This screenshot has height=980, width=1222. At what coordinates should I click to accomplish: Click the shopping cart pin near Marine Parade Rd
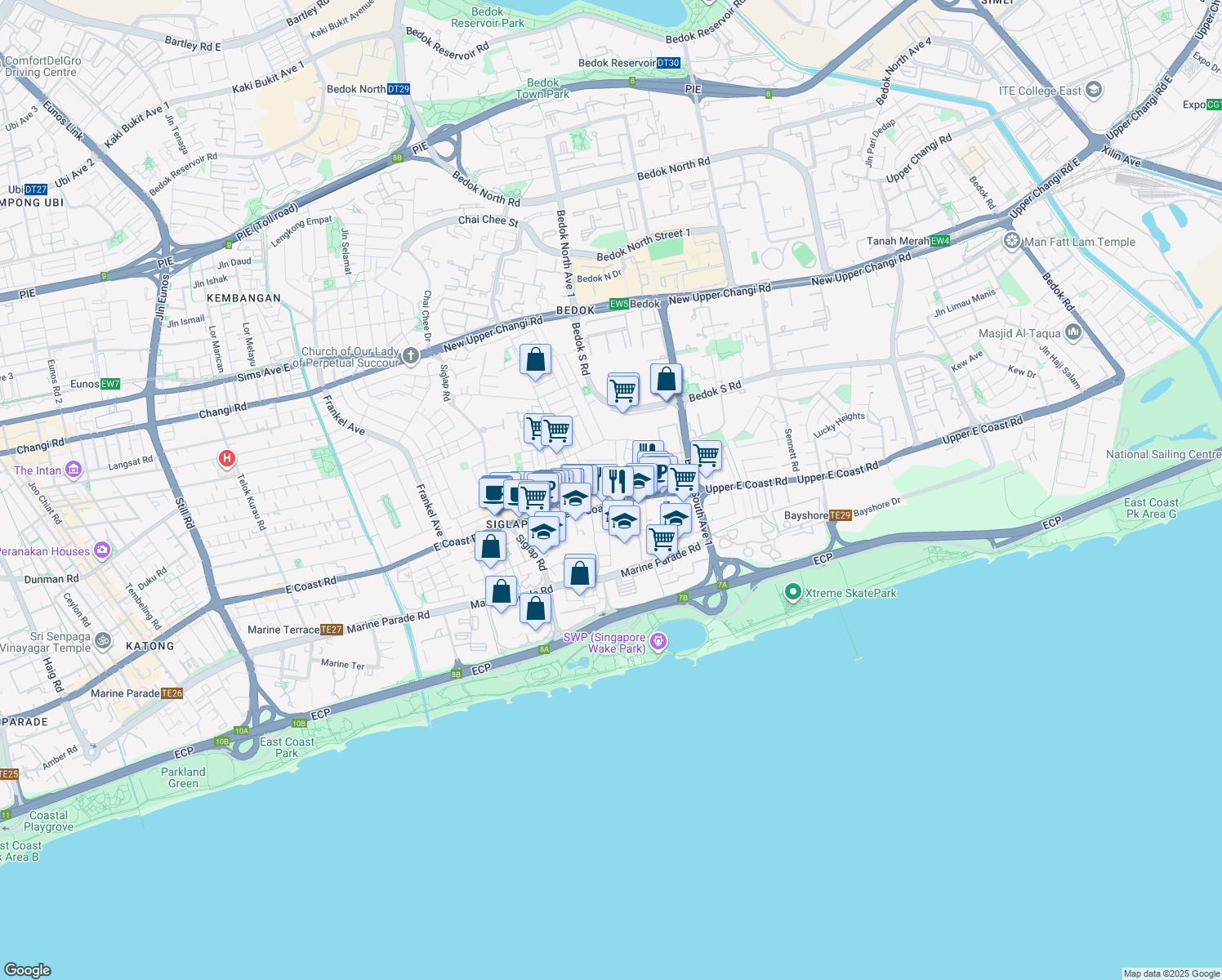(x=663, y=538)
